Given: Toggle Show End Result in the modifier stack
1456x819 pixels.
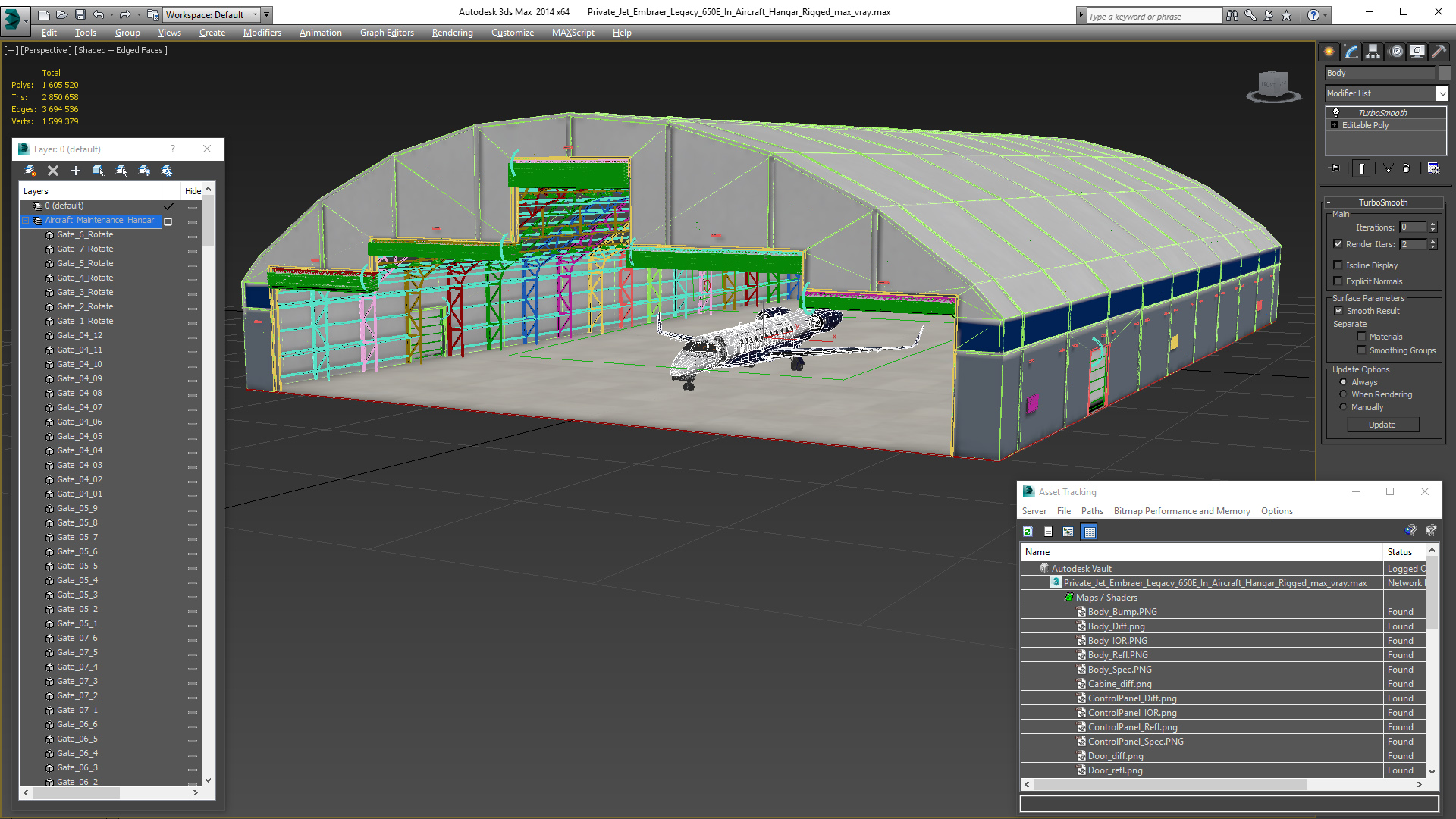Looking at the screenshot, I should 1362,168.
